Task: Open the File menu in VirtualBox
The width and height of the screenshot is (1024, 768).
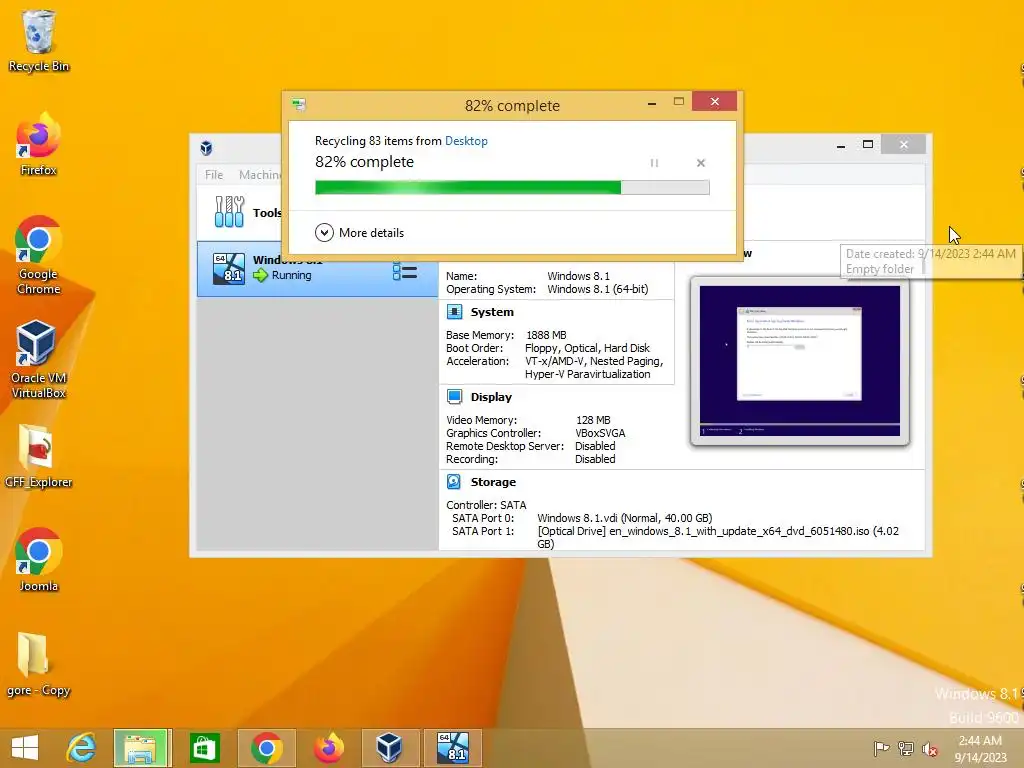Action: tap(214, 175)
